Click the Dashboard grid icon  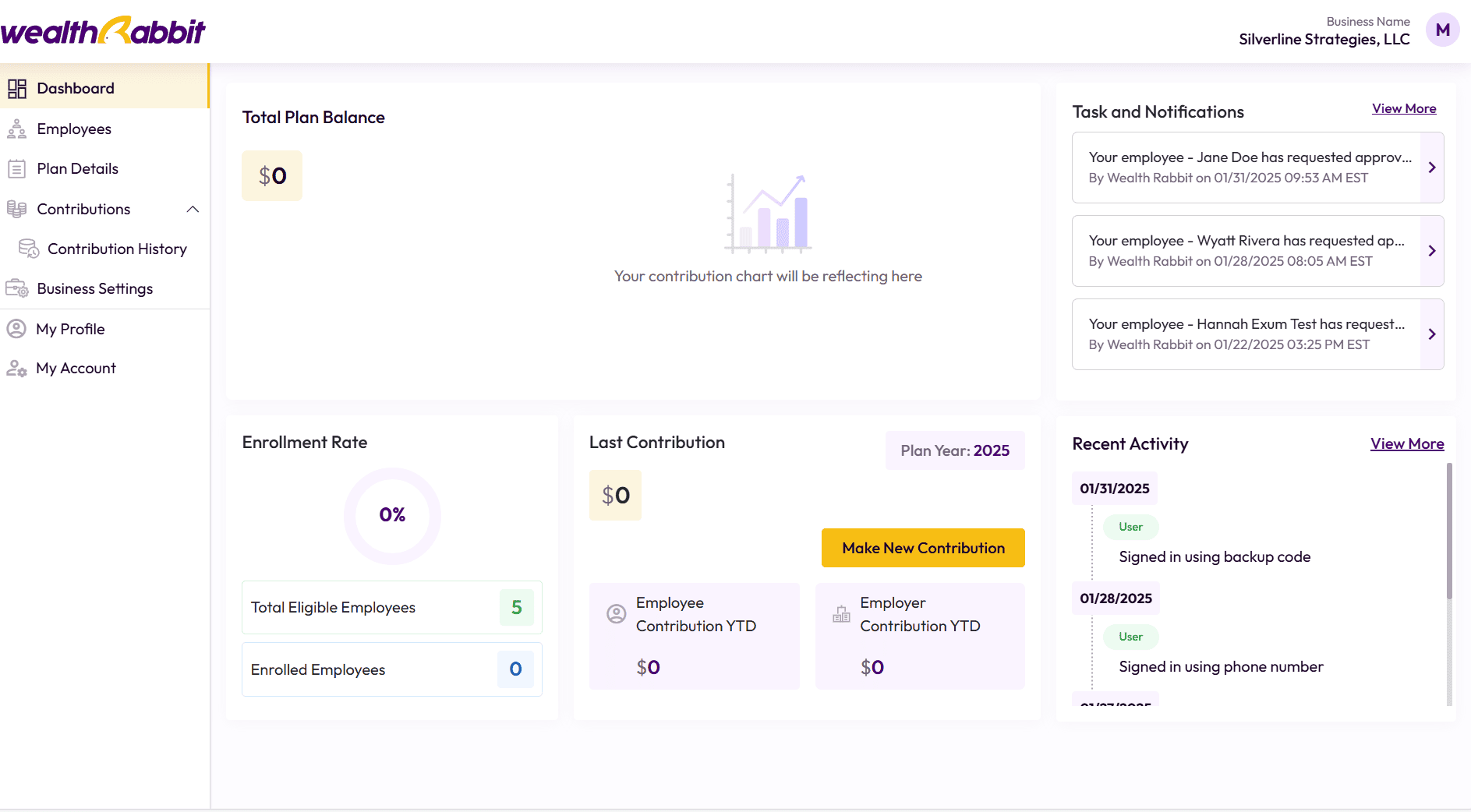[17, 89]
